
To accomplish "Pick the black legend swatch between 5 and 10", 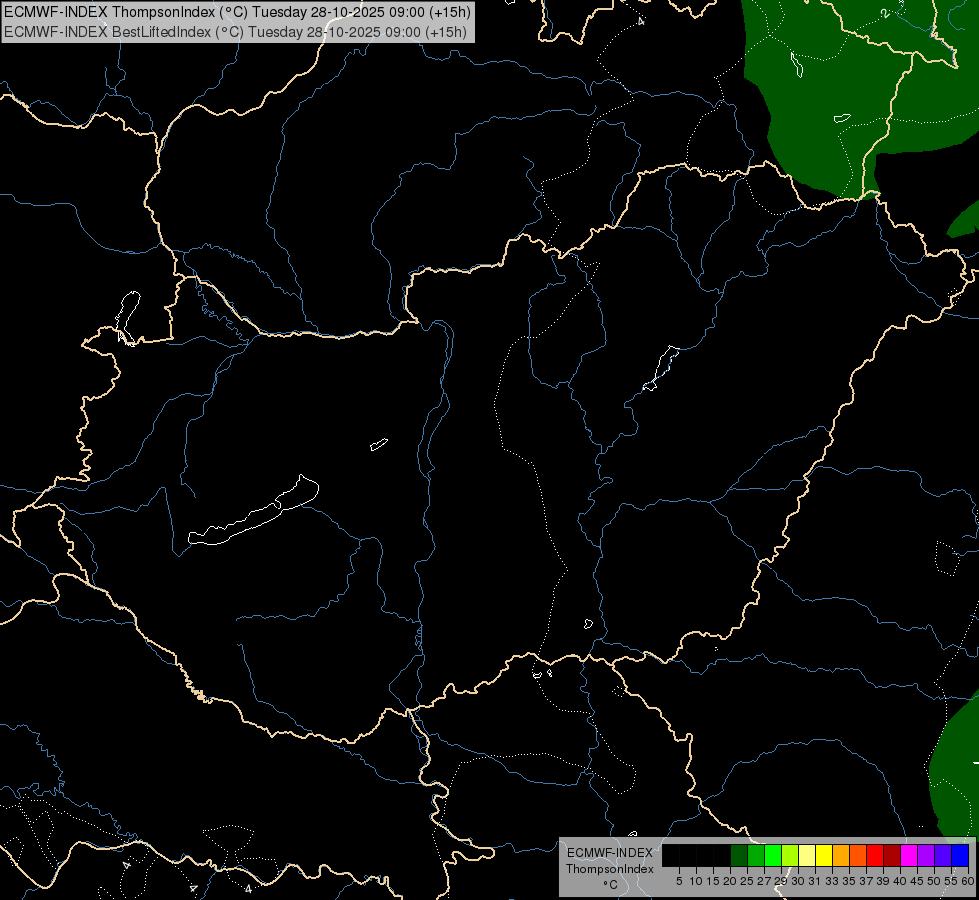I will tap(688, 855).
